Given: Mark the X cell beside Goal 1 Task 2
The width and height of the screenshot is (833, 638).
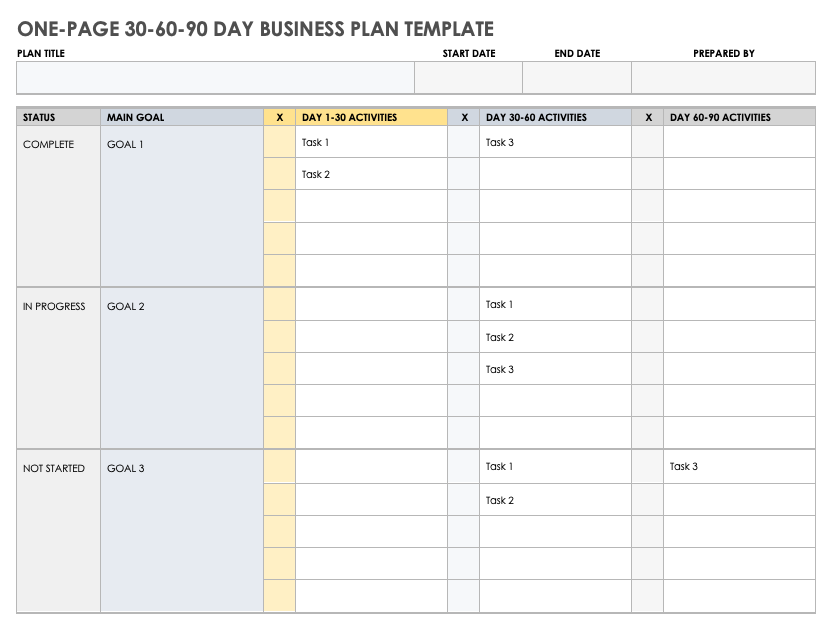Looking at the screenshot, I should 279,174.
